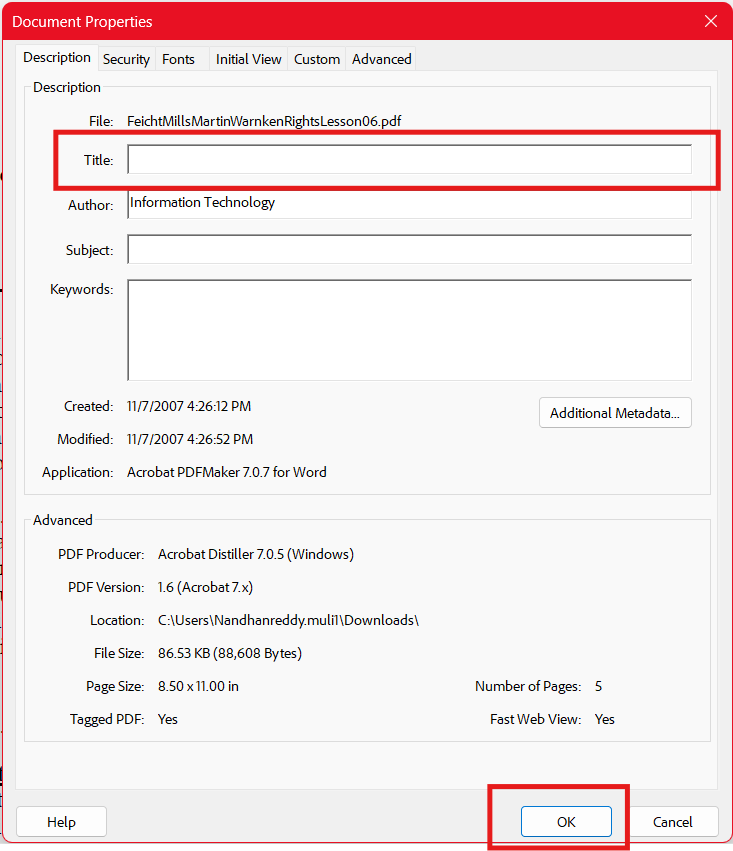
Task: Click the Author field with Information Technology
Action: 410,204
